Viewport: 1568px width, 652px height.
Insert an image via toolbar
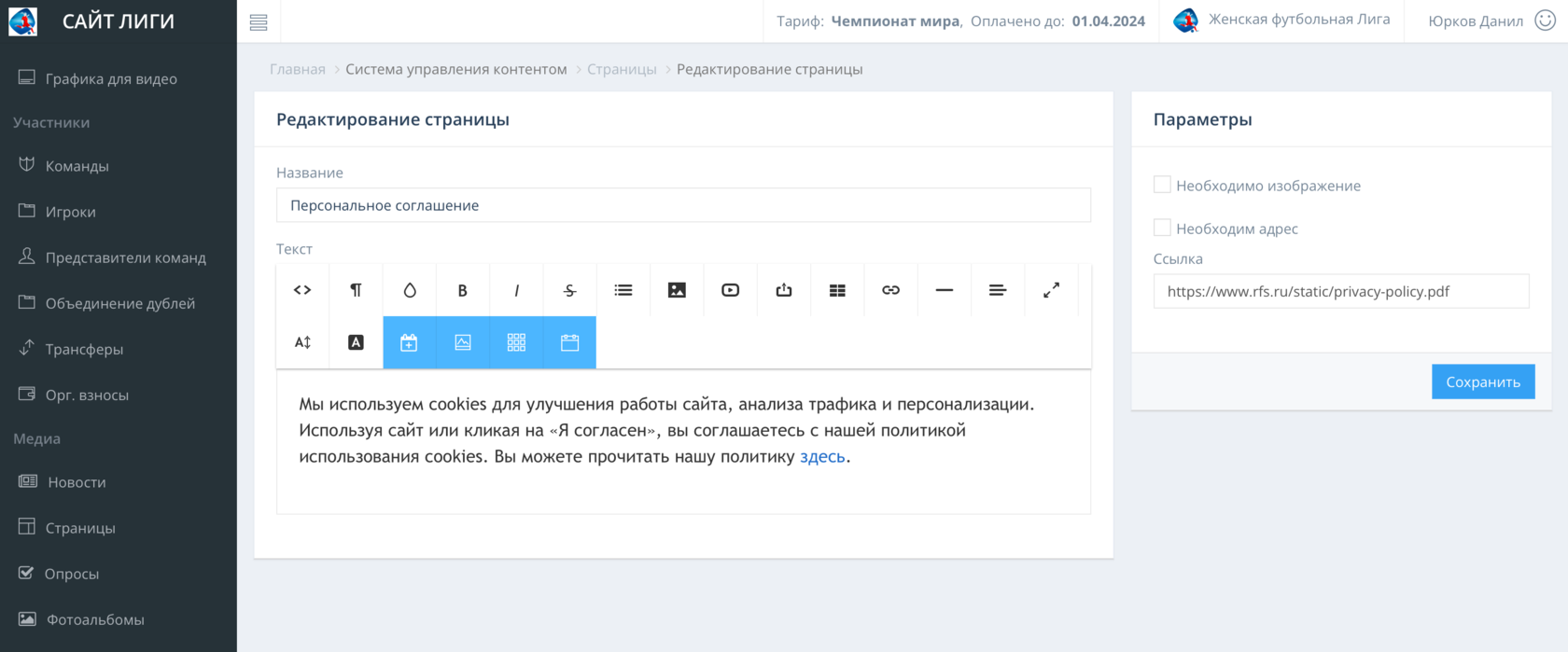[677, 290]
